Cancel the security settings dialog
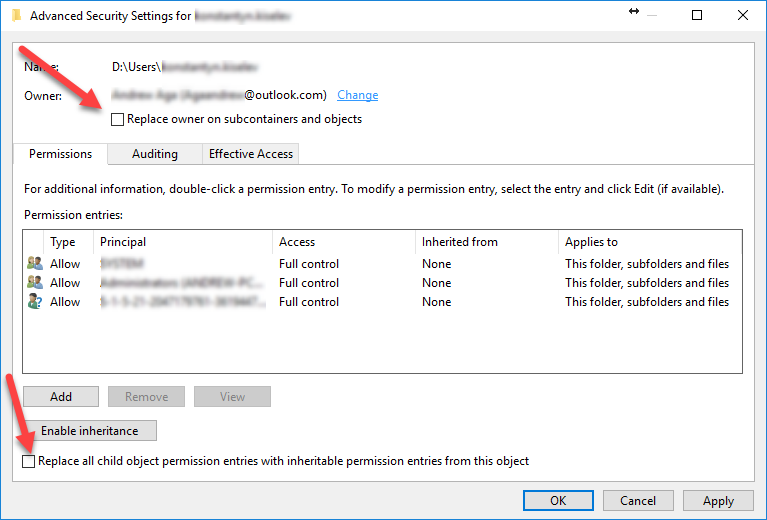767x520 pixels. 638,500
